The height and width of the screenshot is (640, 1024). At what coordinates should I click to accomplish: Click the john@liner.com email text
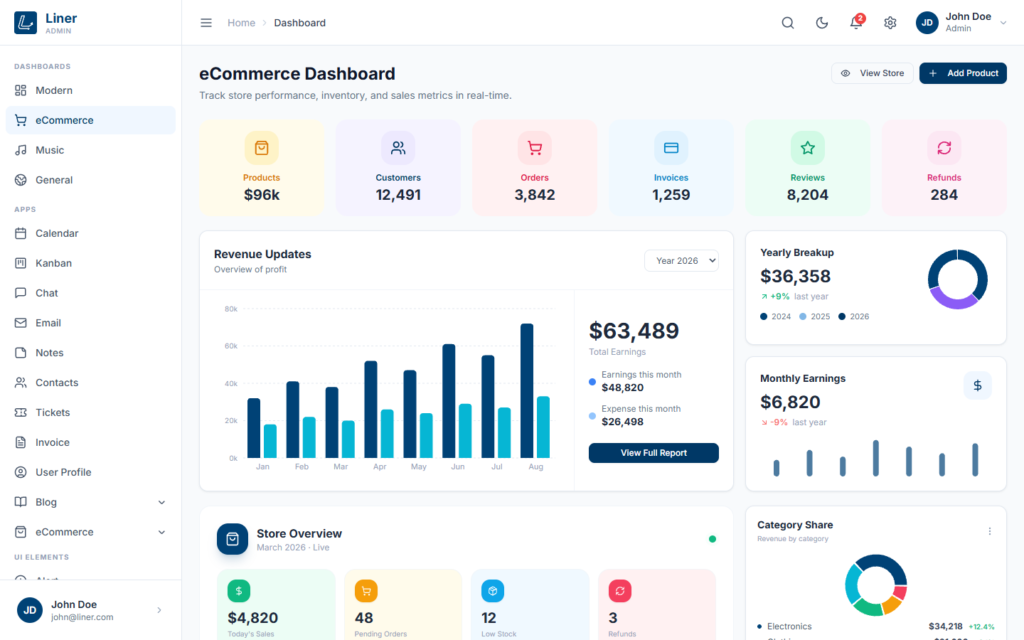pos(82,617)
